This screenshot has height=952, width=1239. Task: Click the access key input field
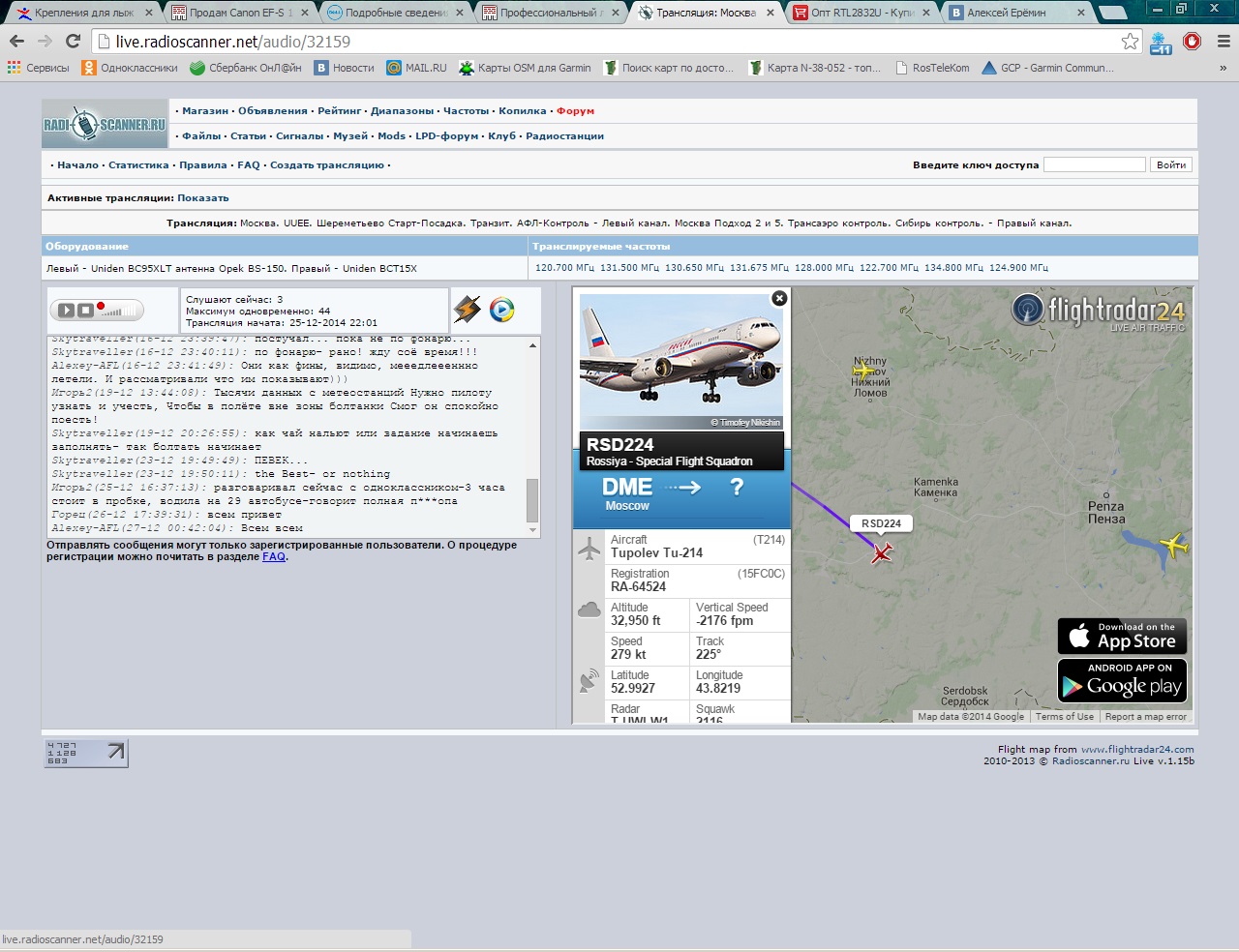click(1094, 164)
